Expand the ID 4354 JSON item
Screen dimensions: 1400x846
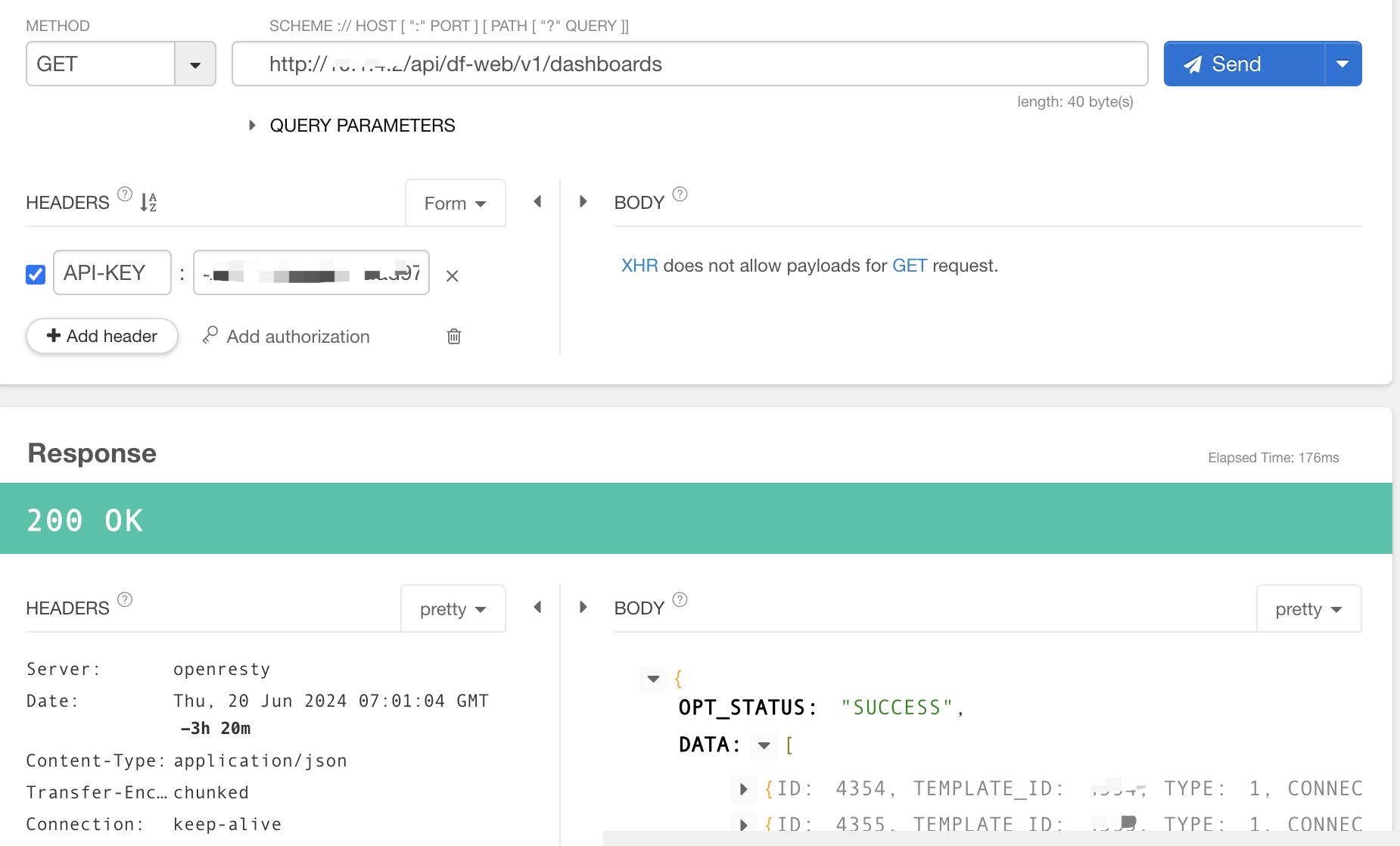pos(743,789)
